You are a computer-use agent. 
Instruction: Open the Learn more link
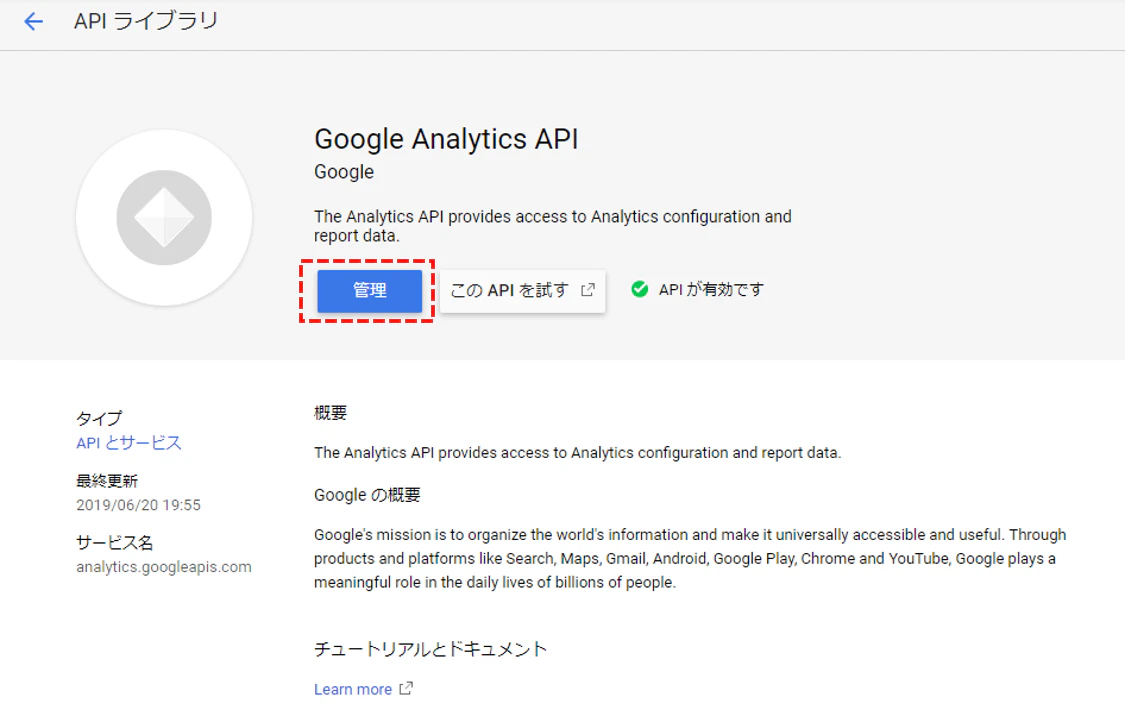point(353,689)
